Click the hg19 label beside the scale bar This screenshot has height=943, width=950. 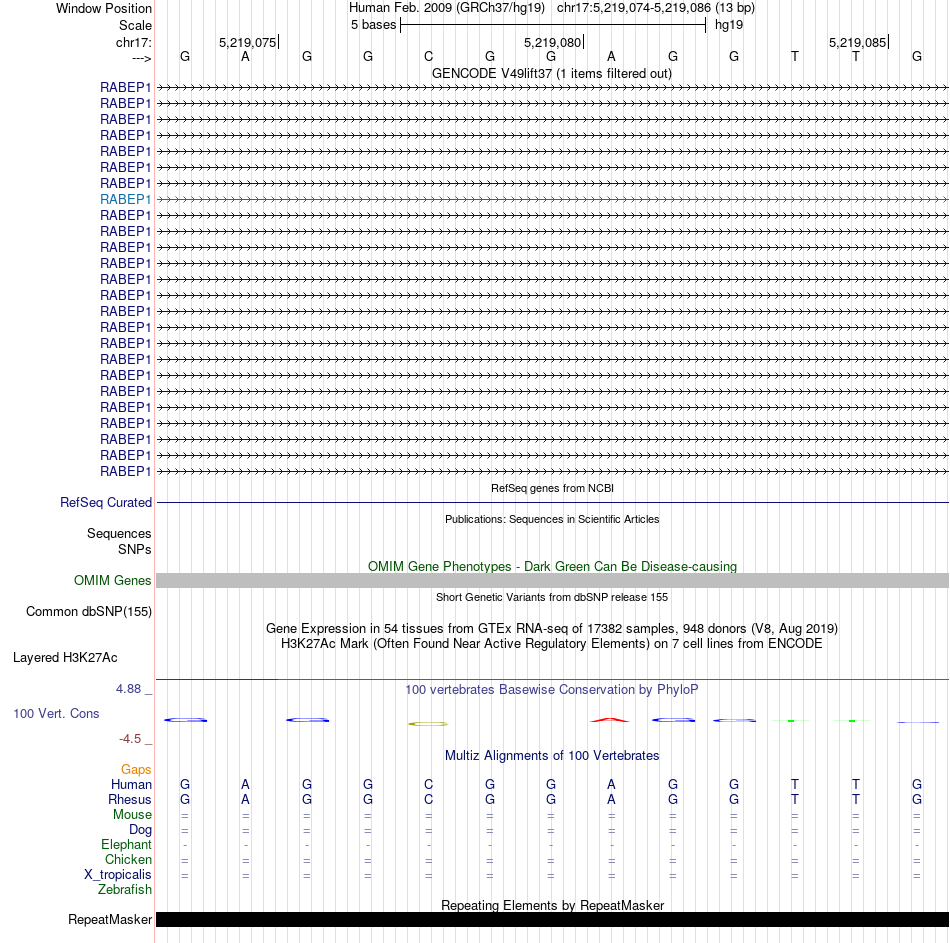729,25
